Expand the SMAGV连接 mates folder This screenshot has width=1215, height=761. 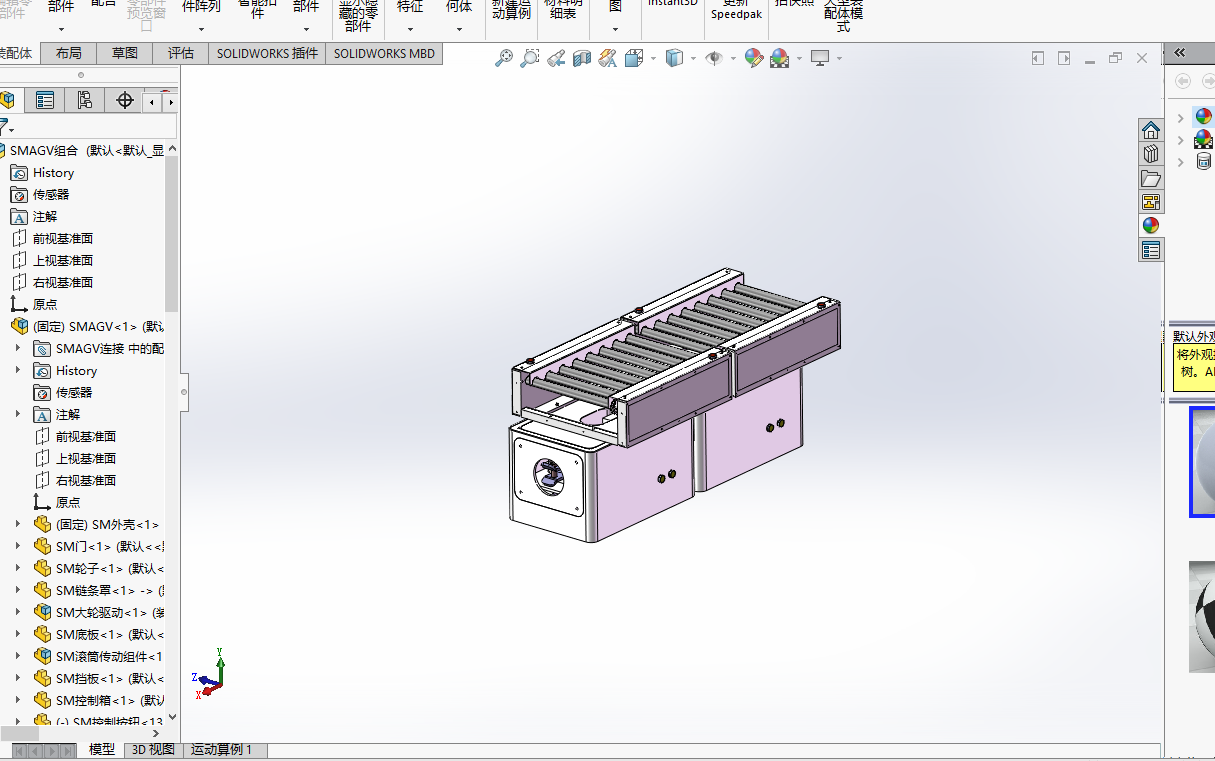17,348
